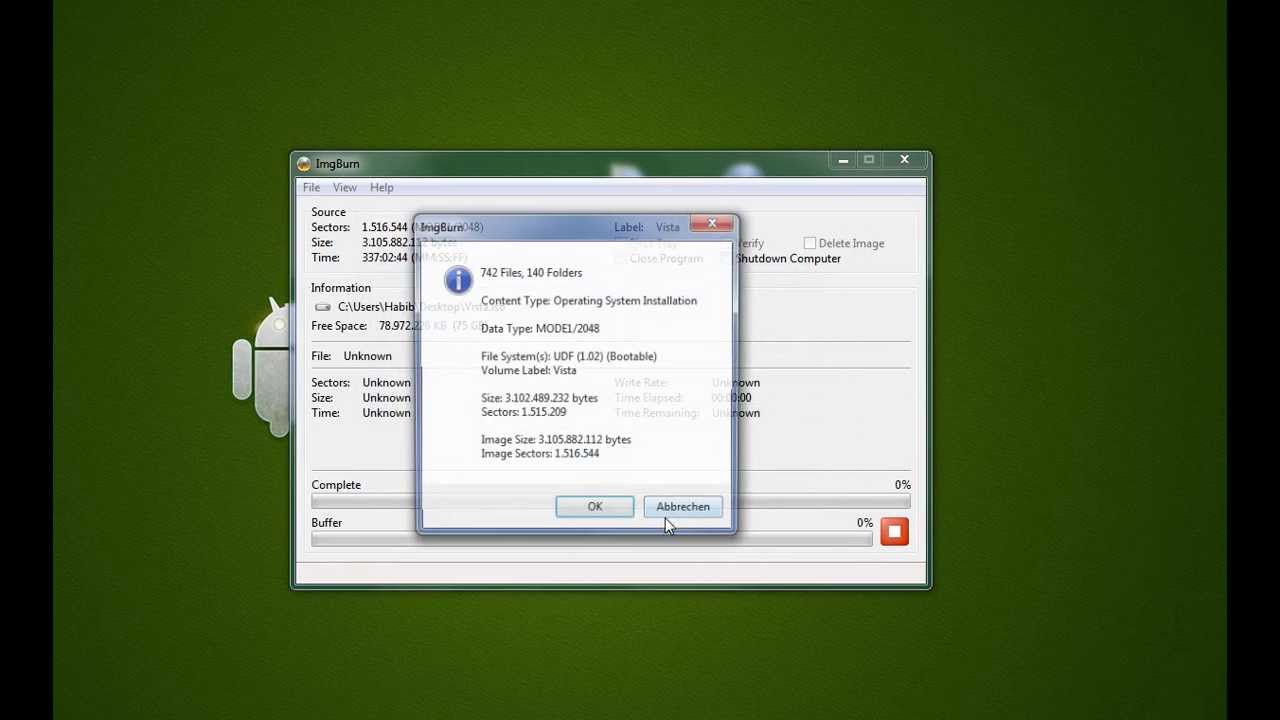
Task: Click the 0% value next to Complete
Action: click(902, 485)
